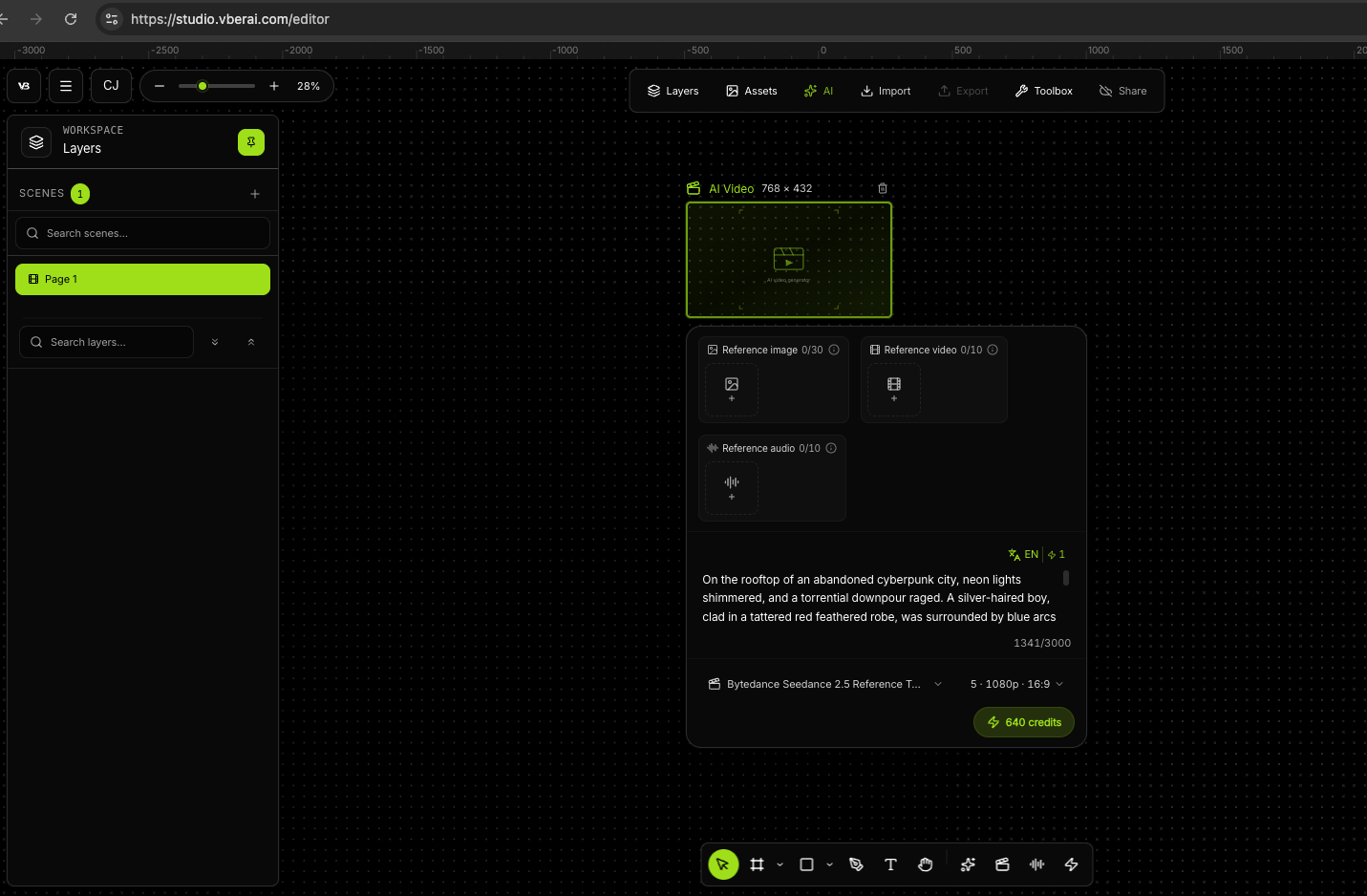Select the frame tool in bottom toolbar
The image size is (1367, 896).
(758, 864)
